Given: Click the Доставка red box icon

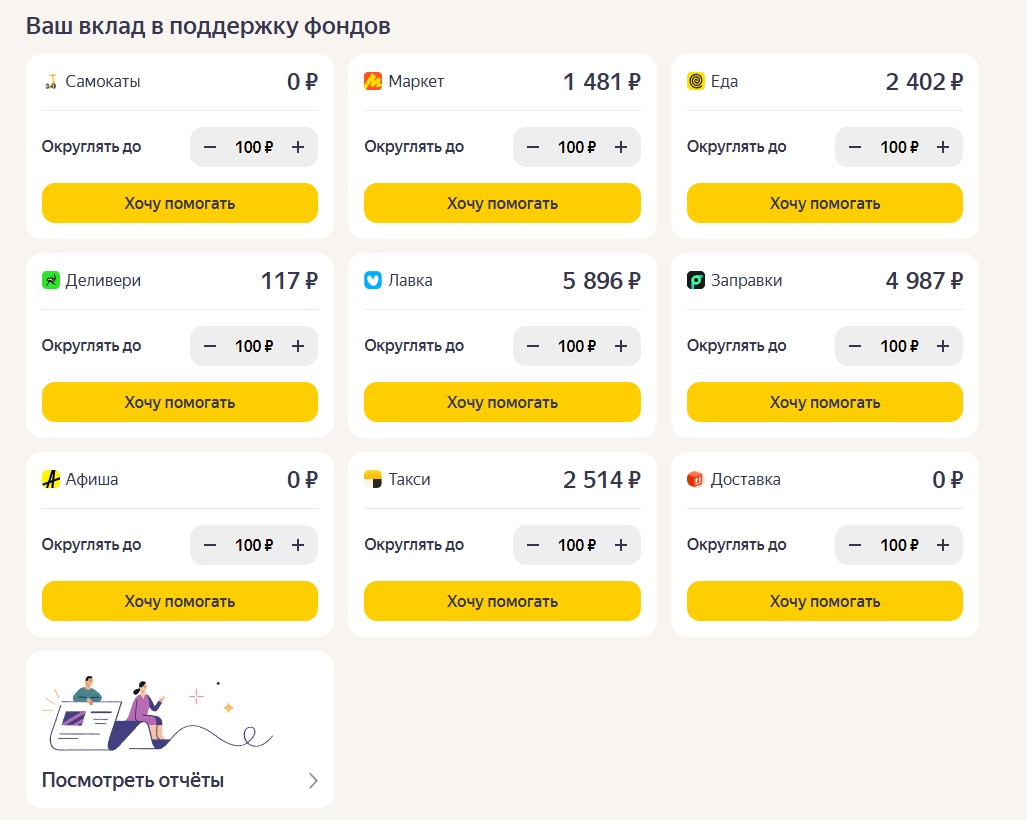Looking at the screenshot, I should click(x=696, y=479).
